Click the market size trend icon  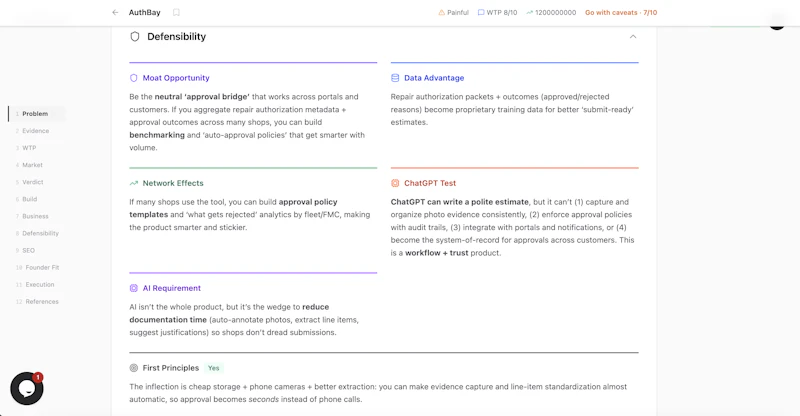pos(530,12)
